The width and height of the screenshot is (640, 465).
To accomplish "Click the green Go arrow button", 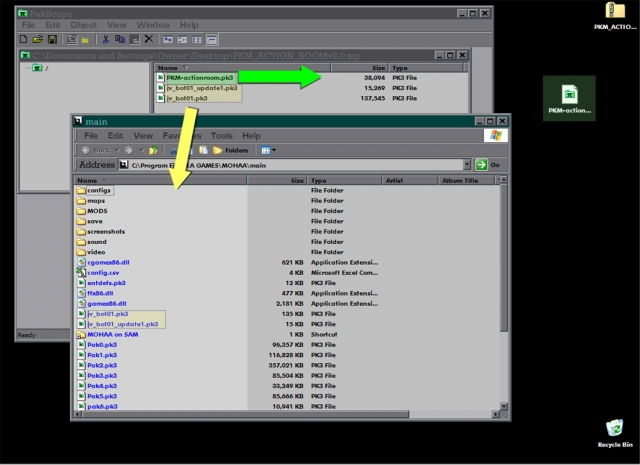I will click(x=482, y=165).
